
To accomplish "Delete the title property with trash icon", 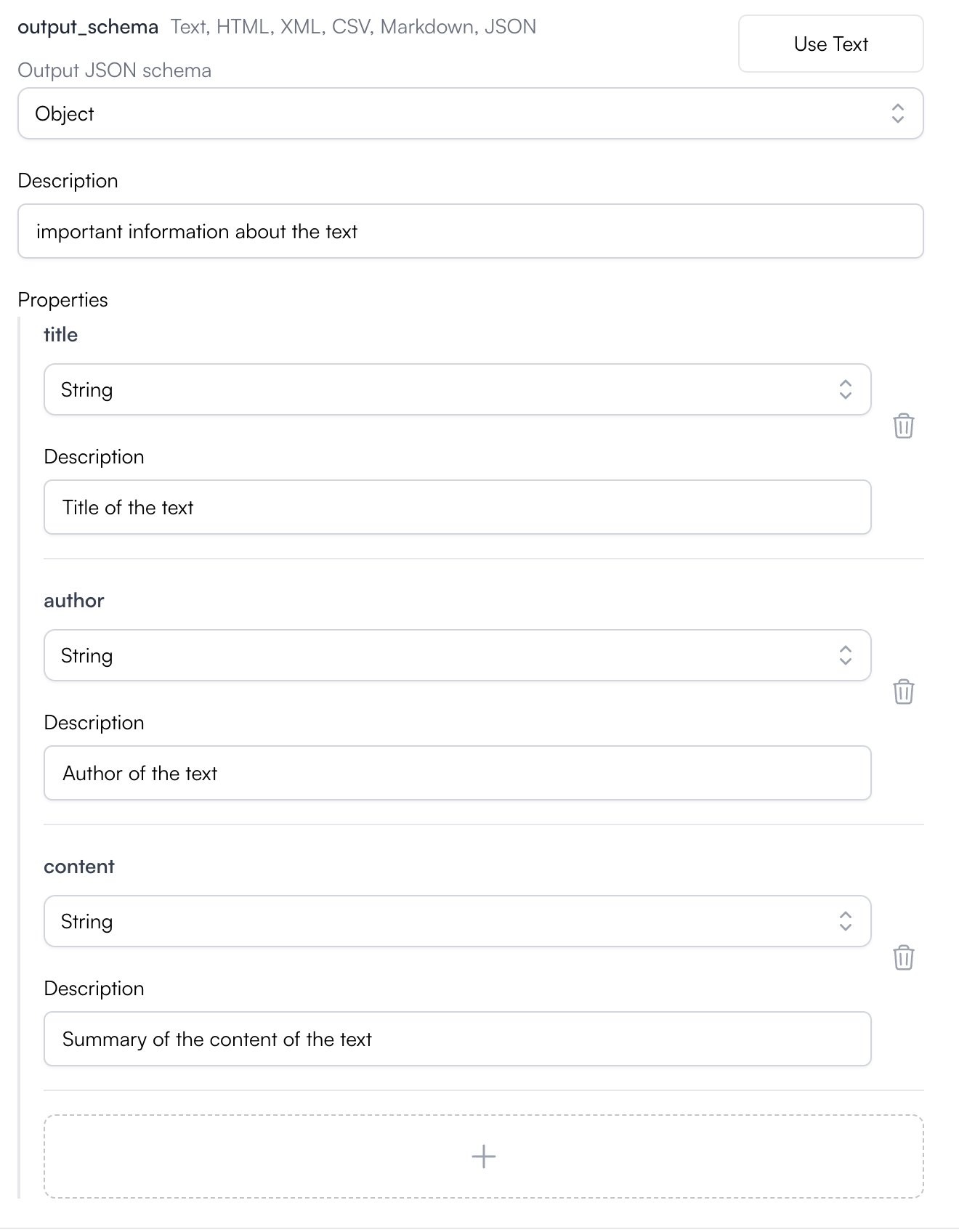I will 903,426.
